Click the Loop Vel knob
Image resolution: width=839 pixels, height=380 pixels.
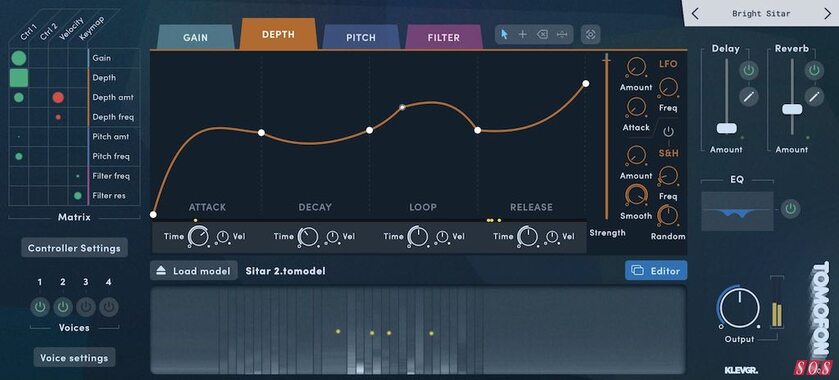(x=442, y=237)
